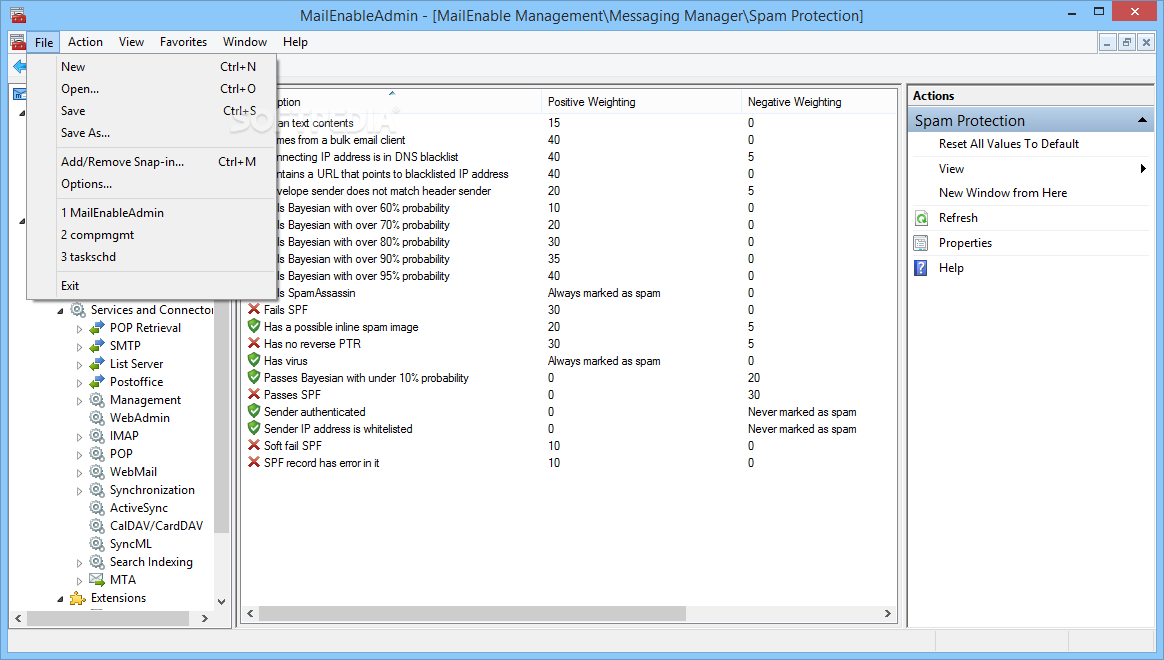Expand the SMTP tree node
Viewport: 1164px width, 660px height.
click(x=79, y=347)
